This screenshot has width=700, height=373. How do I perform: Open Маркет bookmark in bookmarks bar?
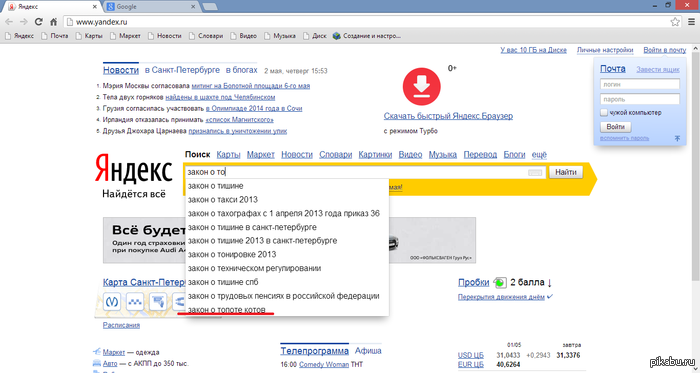click(125, 36)
